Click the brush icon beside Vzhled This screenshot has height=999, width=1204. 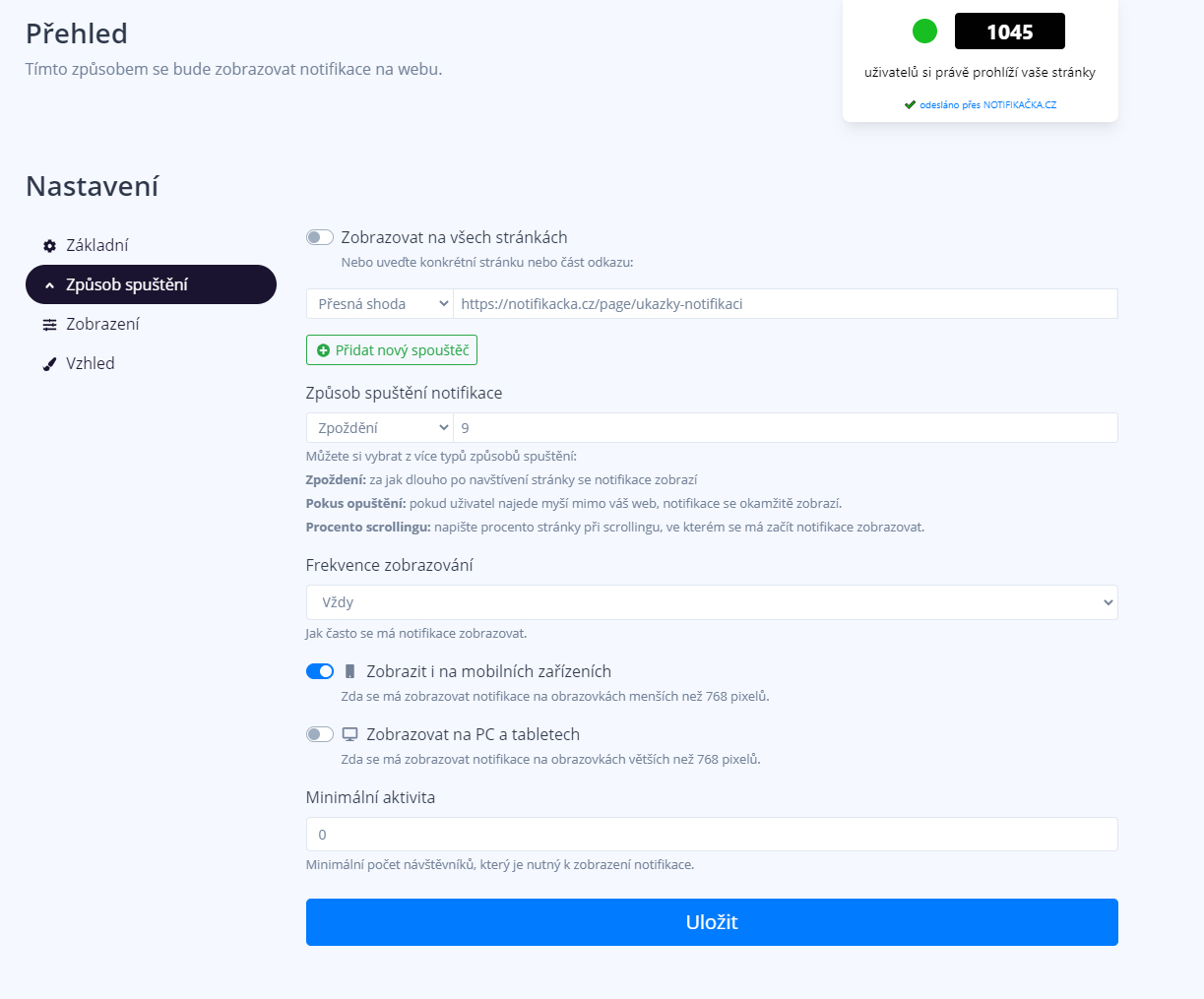click(49, 364)
